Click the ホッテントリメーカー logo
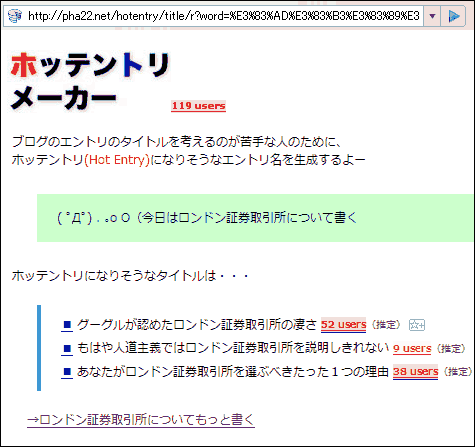The width and height of the screenshot is (475, 447). pos(90,81)
